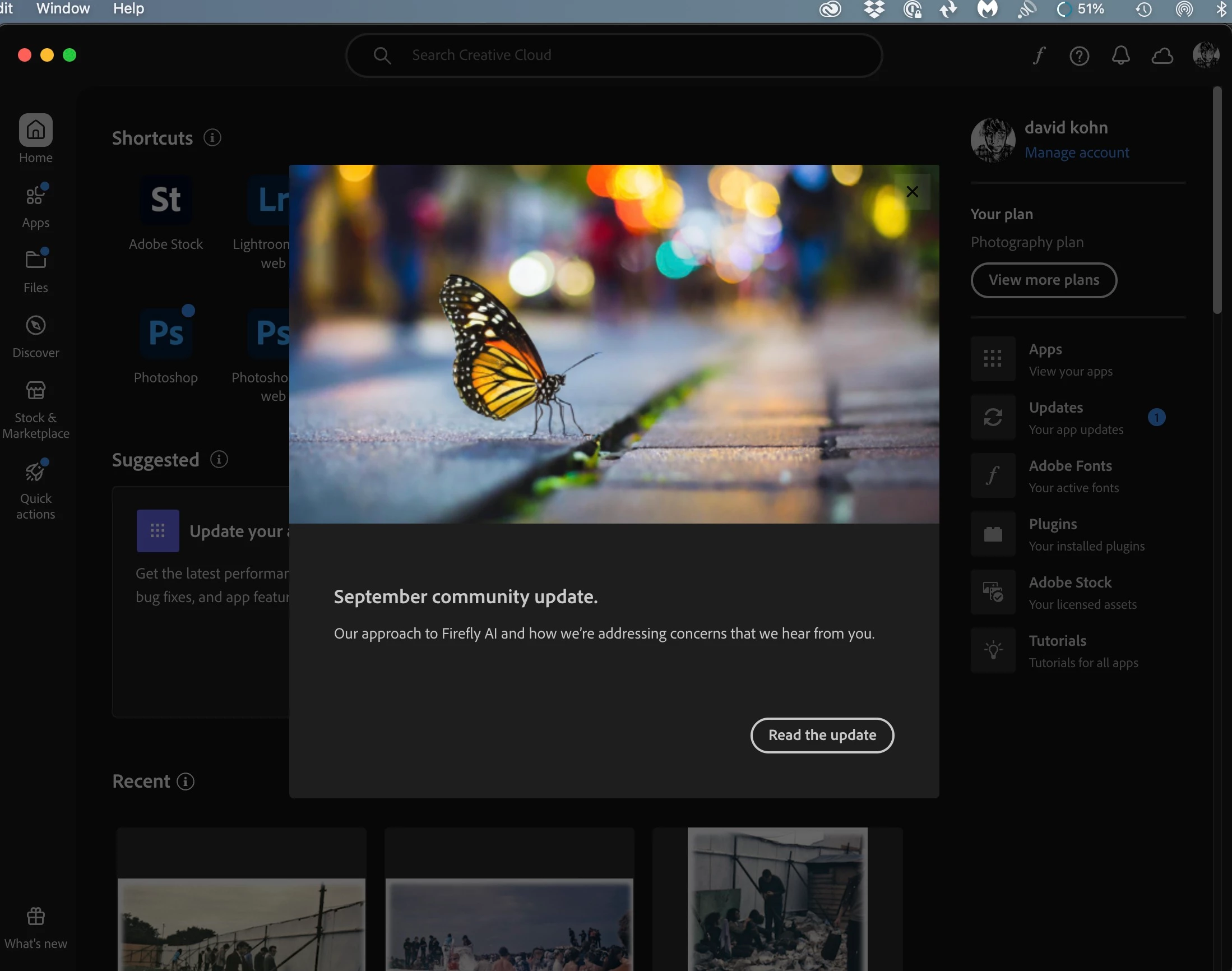The height and width of the screenshot is (971, 1232).
Task: Click the View more plans button
Action: point(1043,280)
